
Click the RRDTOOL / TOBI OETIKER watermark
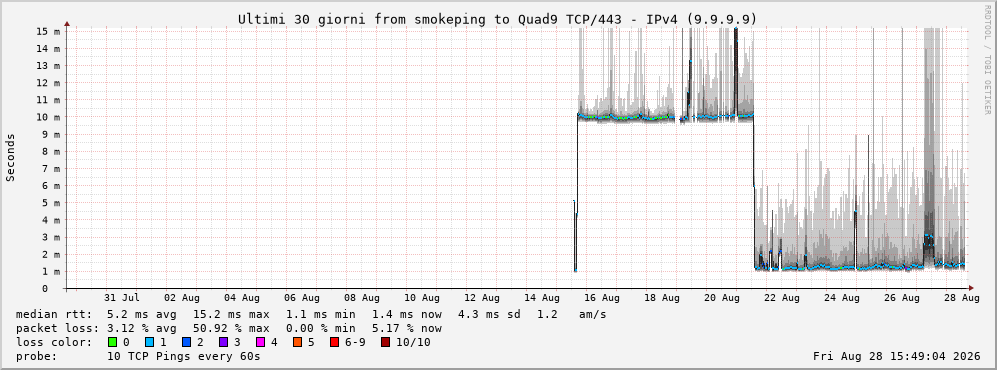click(x=987, y=59)
